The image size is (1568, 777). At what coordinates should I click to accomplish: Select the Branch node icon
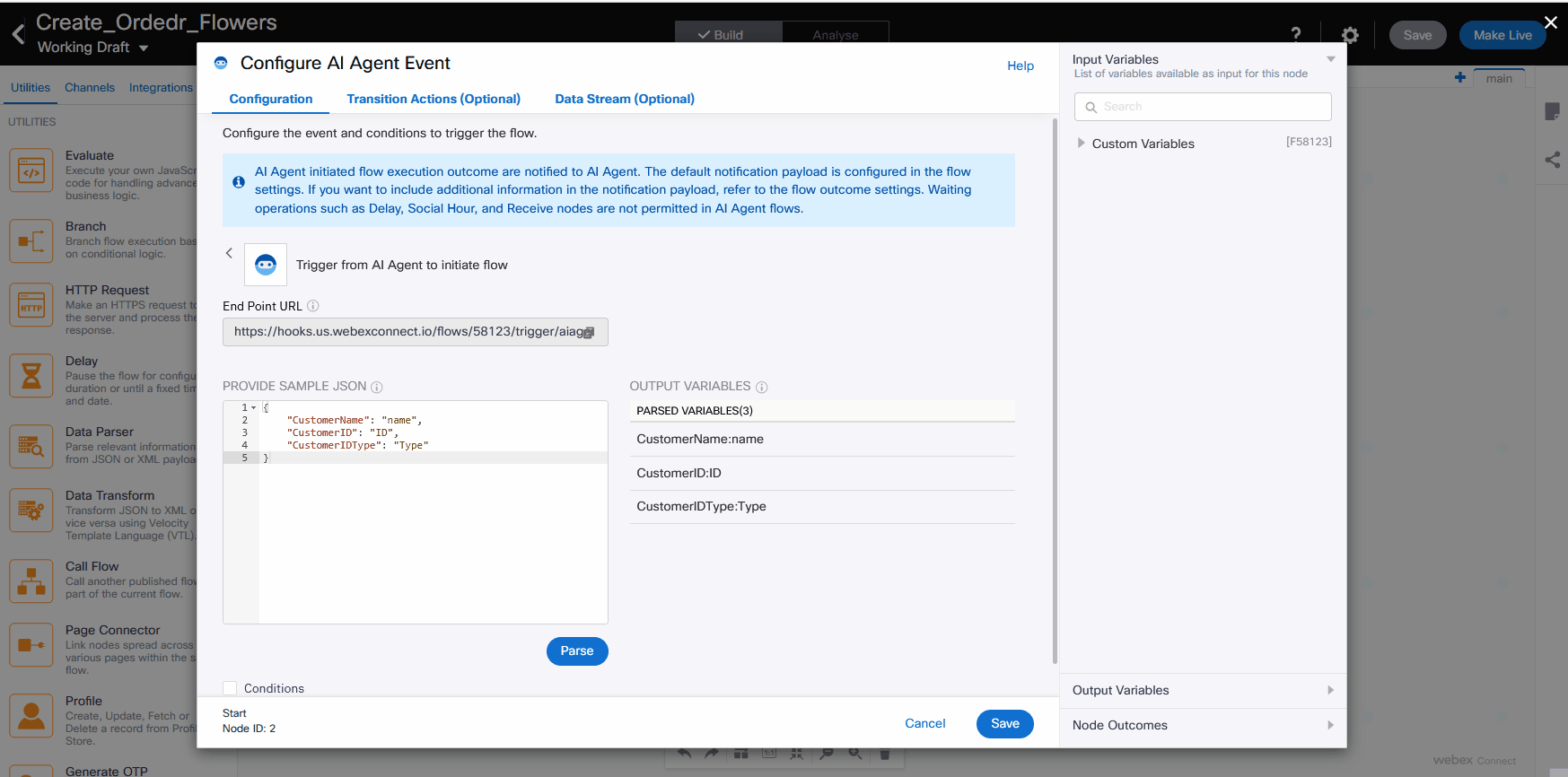click(31, 241)
